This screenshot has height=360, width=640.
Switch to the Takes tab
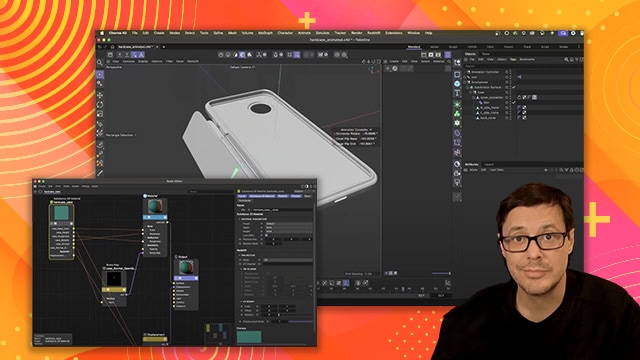pos(486,54)
